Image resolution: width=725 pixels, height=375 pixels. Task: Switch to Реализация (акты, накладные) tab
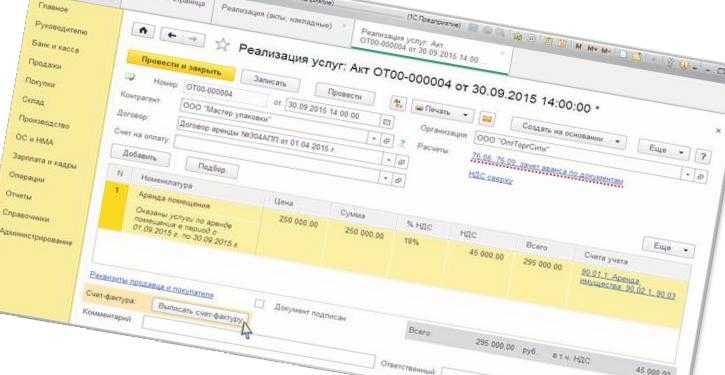click(x=276, y=18)
